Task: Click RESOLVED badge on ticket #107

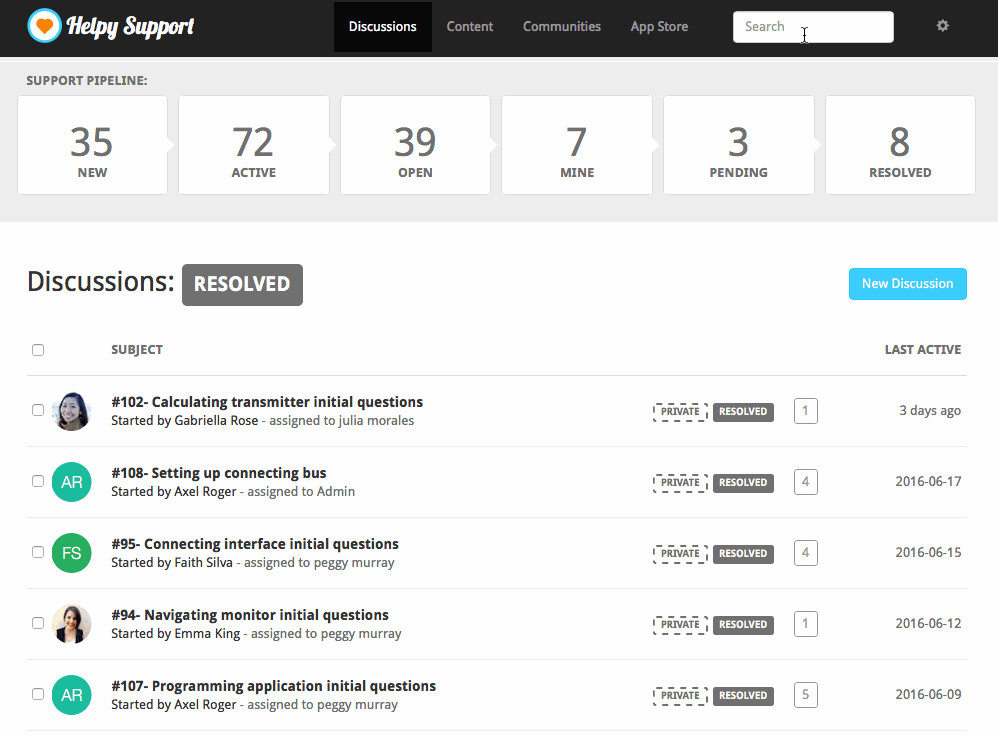Action: [743, 696]
